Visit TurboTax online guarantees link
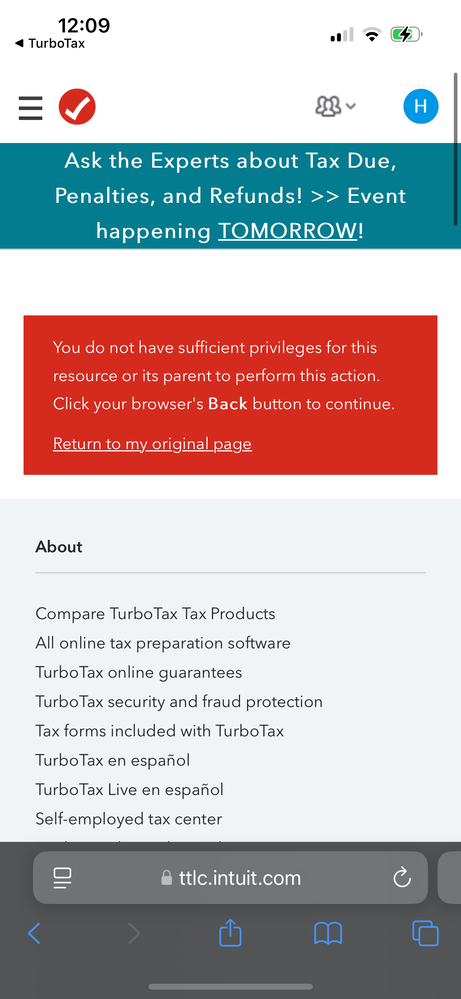Image resolution: width=461 pixels, height=999 pixels. click(139, 673)
